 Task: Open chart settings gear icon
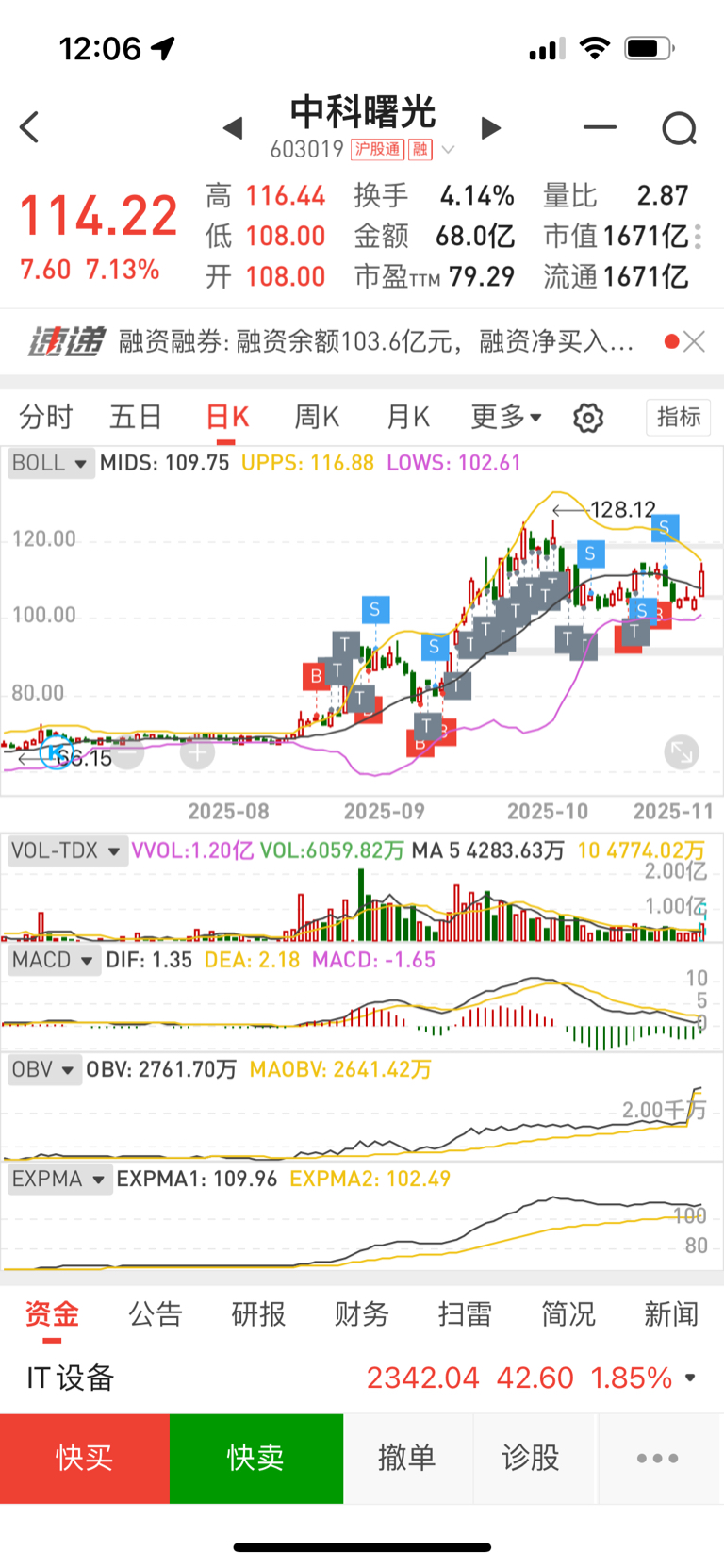(588, 418)
